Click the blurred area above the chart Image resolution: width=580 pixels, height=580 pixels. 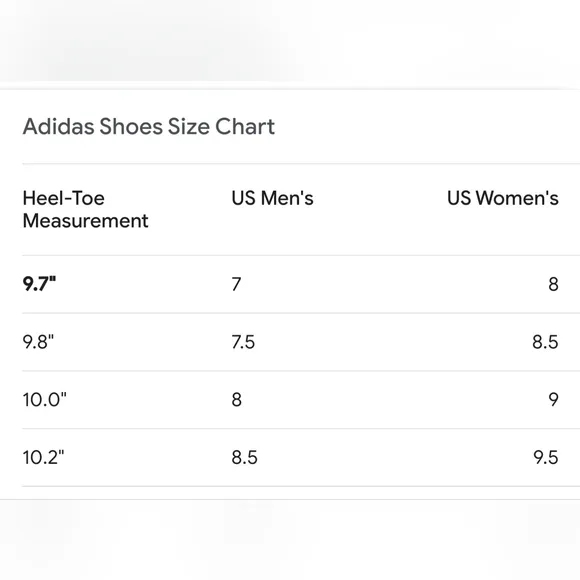pyautogui.click(x=290, y=41)
